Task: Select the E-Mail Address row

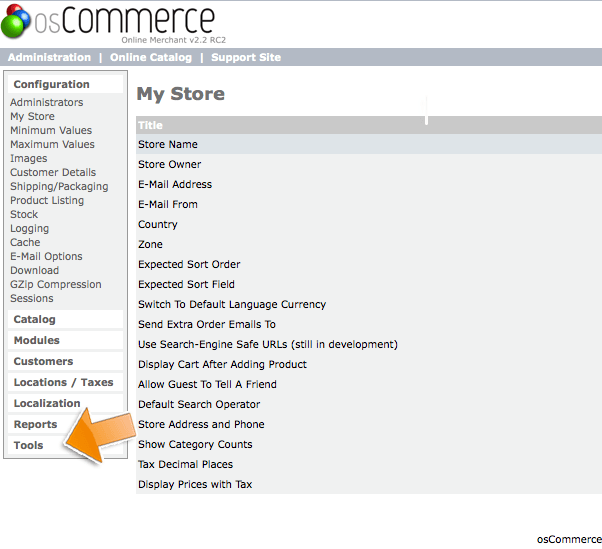Action: (x=175, y=185)
